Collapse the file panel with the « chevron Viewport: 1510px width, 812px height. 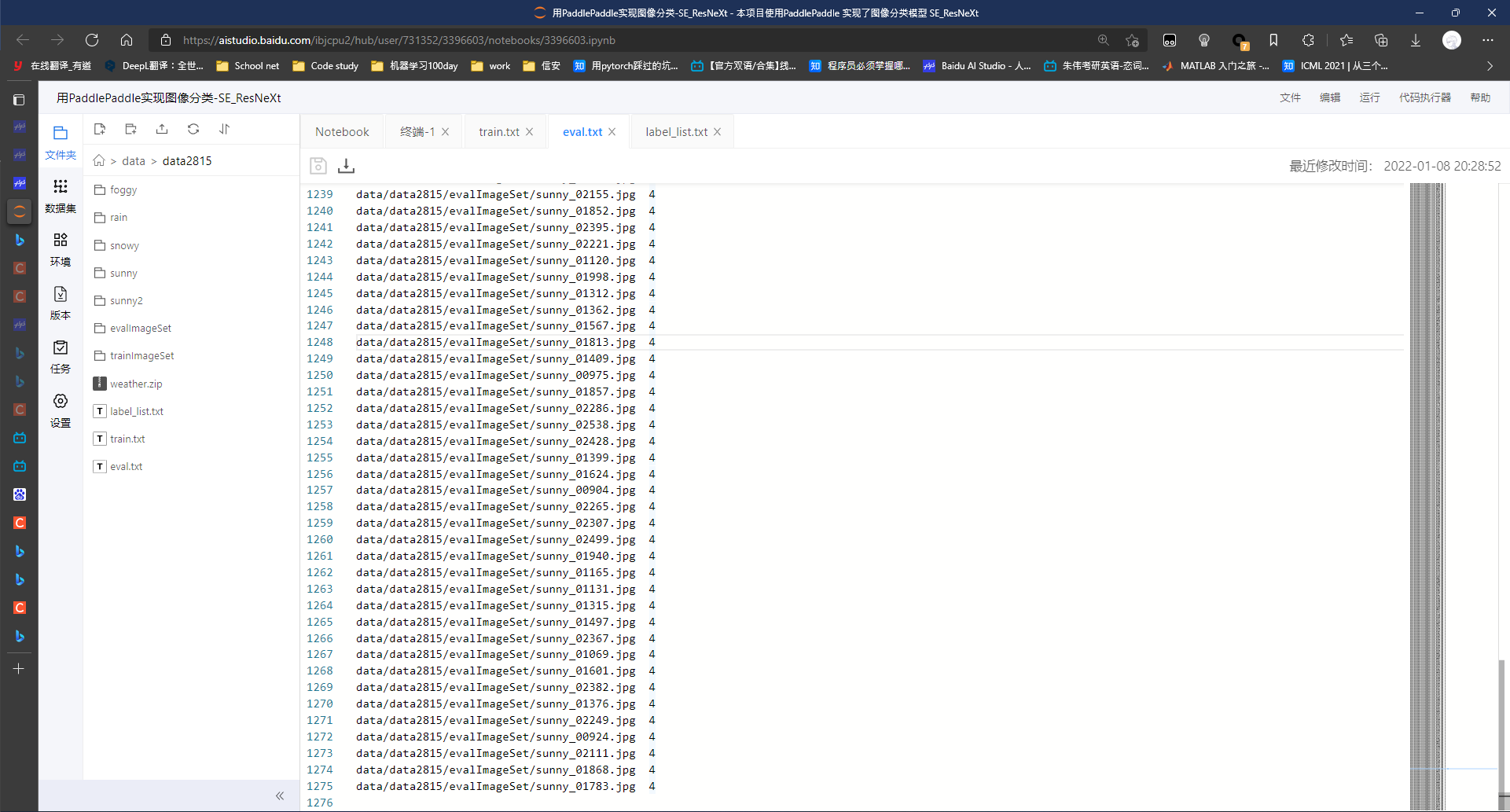(x=280, y=795)
